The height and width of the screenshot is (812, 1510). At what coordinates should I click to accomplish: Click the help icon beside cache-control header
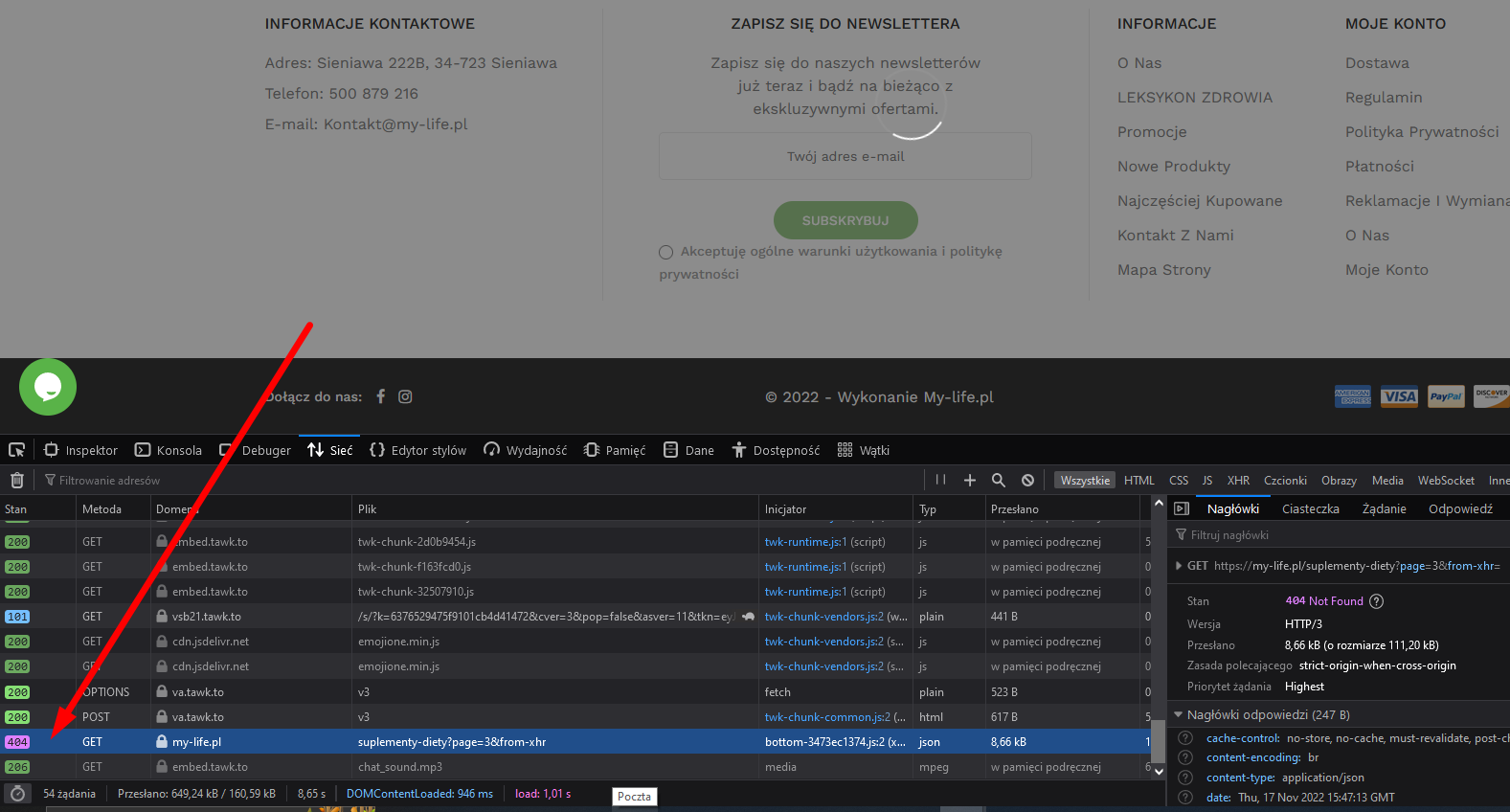point(1185,738)
